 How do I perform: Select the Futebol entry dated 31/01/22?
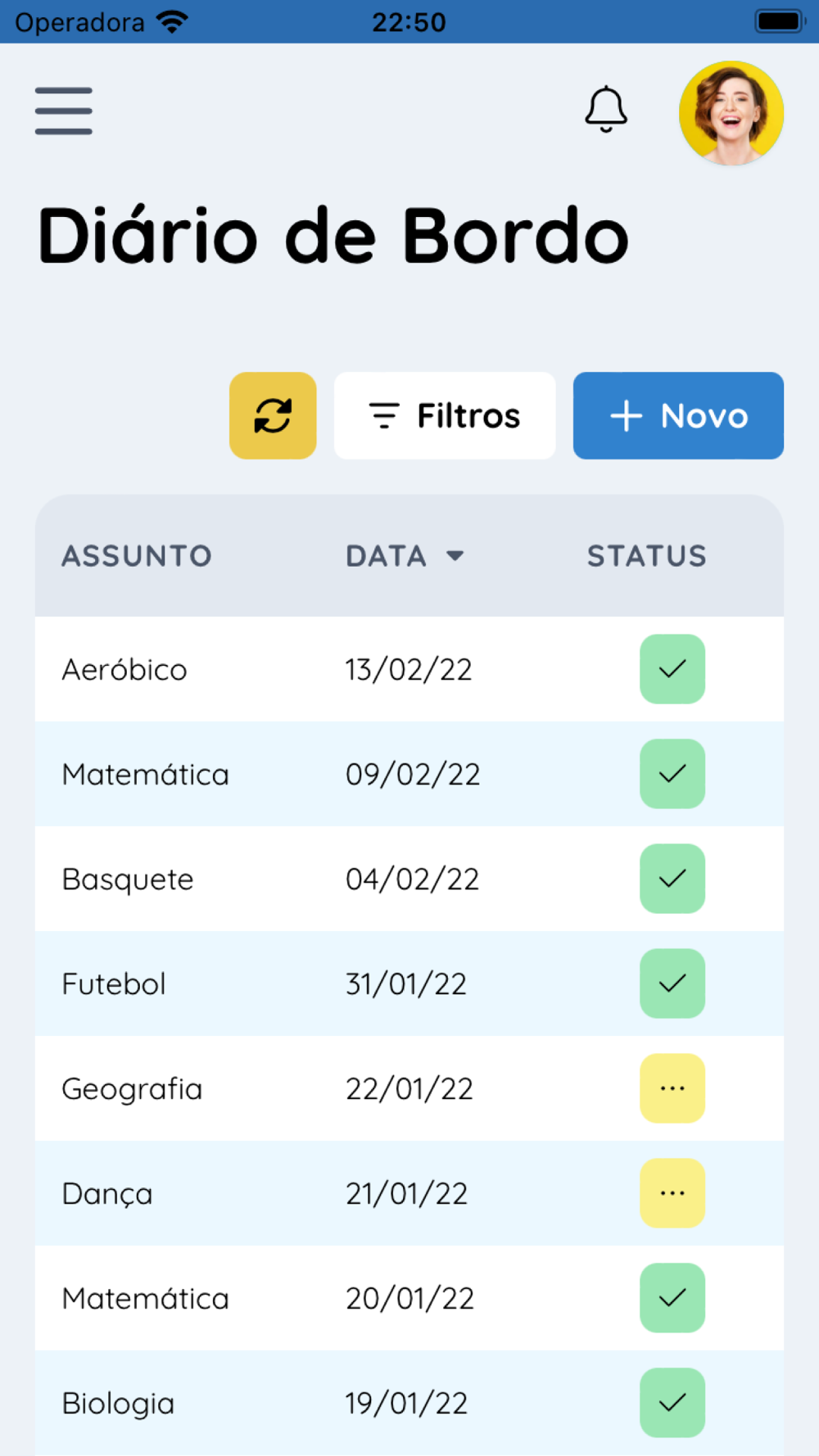[409, 983]
